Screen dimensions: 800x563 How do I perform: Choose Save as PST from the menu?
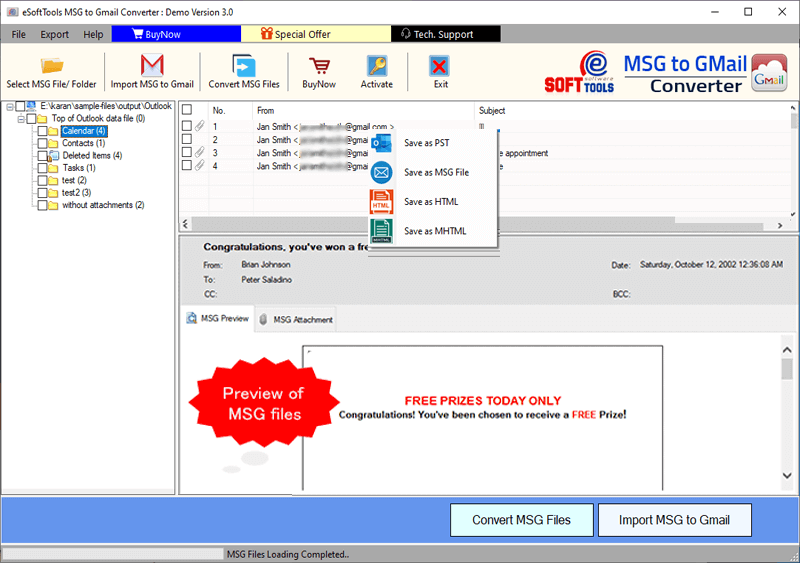433,143
